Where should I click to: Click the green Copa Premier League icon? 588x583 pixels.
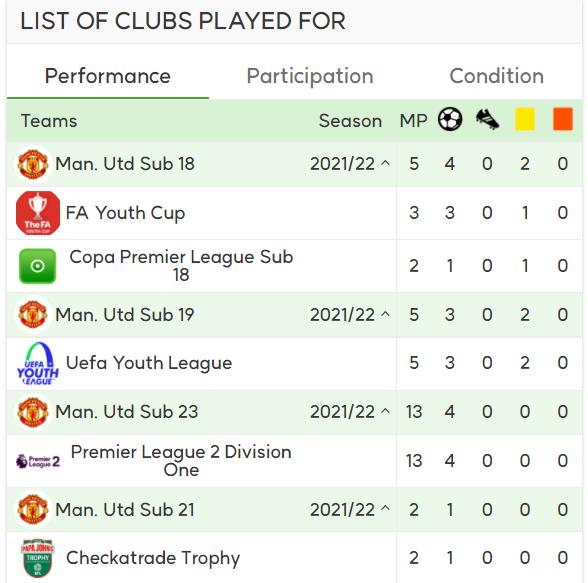point(38,266)
